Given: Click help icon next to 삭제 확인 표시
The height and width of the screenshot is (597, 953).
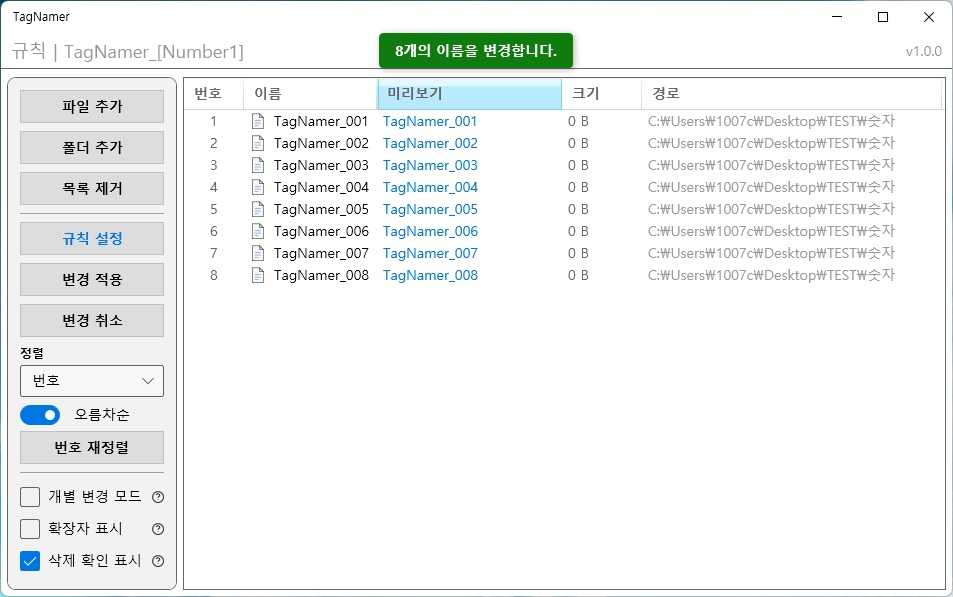Looking at the screenshot, I should pyautogui.click(x=157, y=561).
